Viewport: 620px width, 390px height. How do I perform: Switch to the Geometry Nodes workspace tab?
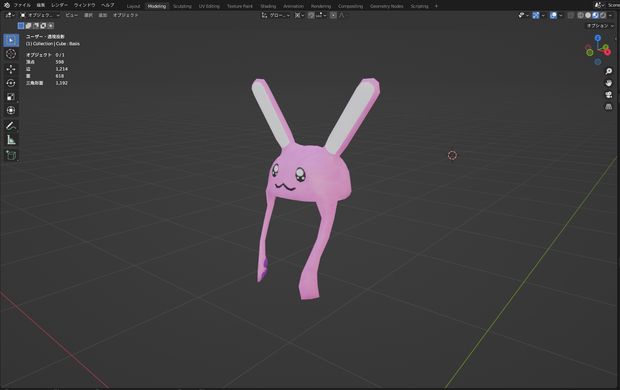coord(386,6)
